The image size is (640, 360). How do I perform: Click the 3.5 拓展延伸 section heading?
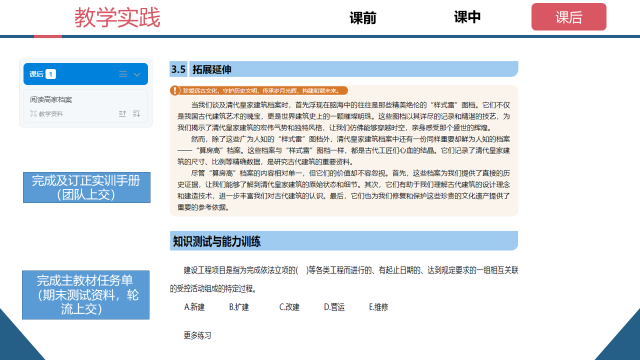(x=344, y=69)
